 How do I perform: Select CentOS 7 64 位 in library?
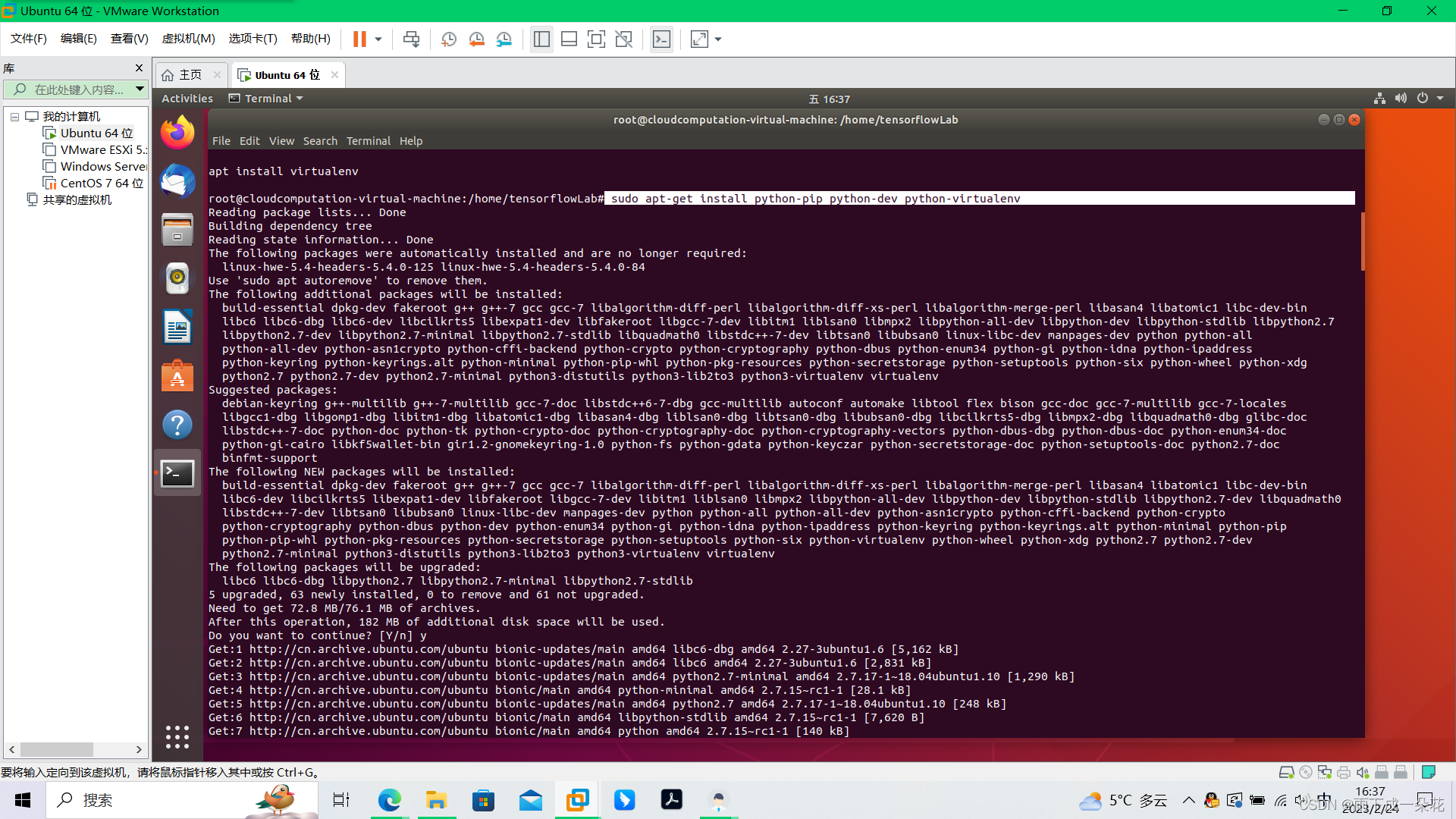pyautogui.click(x=102, y=184)
